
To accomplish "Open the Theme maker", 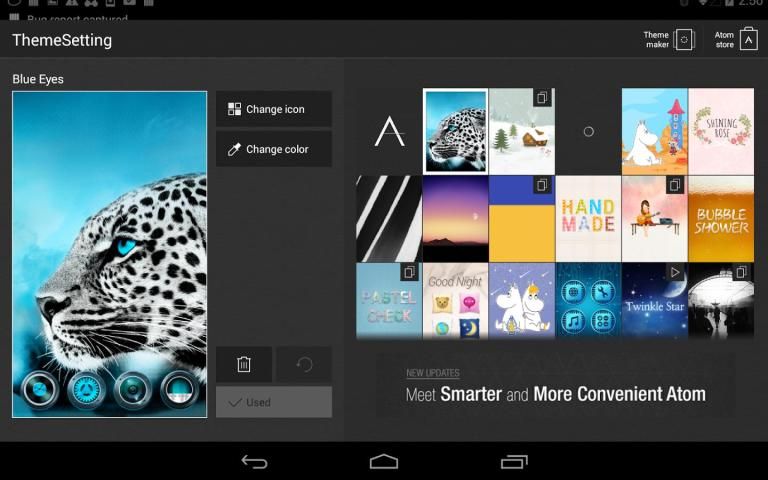I will (x=669, y=40).
